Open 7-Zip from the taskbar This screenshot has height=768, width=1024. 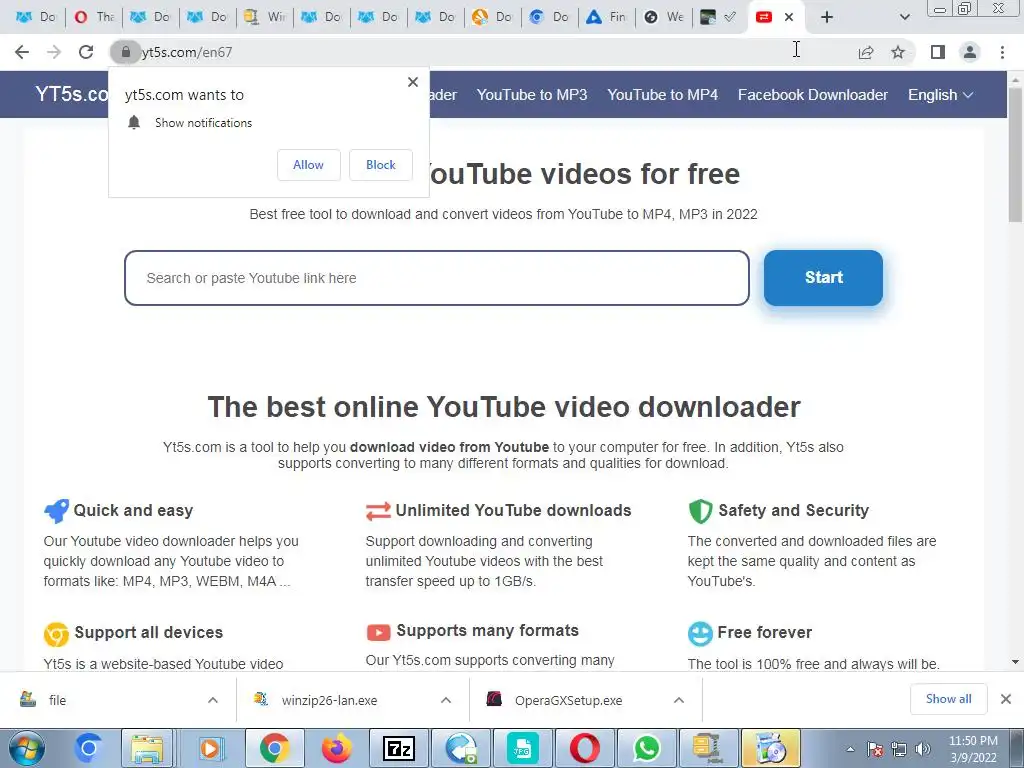[398, 748]
